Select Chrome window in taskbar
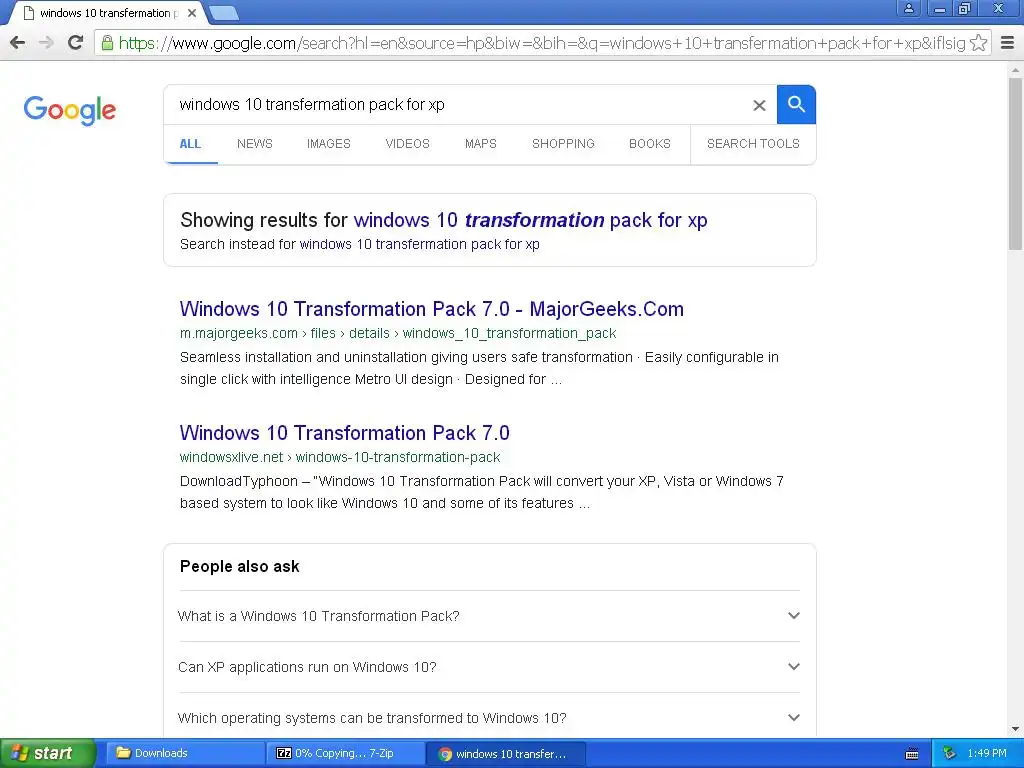Screen dimensions: 1024x768 [505, 754]
